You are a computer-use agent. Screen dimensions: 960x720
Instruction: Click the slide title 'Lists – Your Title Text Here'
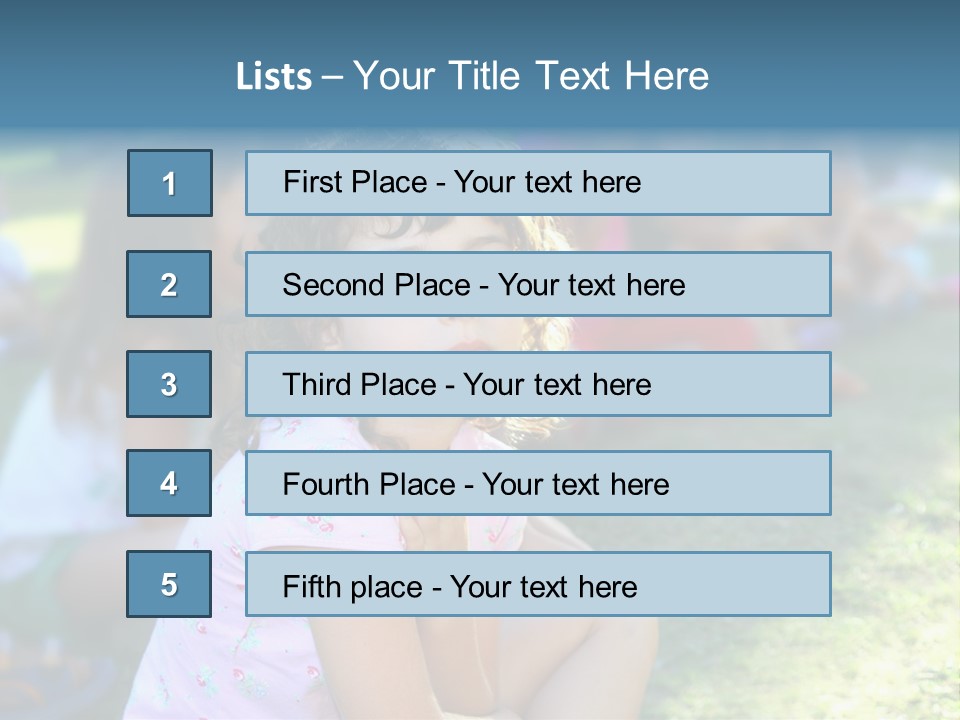coord(472,76)
